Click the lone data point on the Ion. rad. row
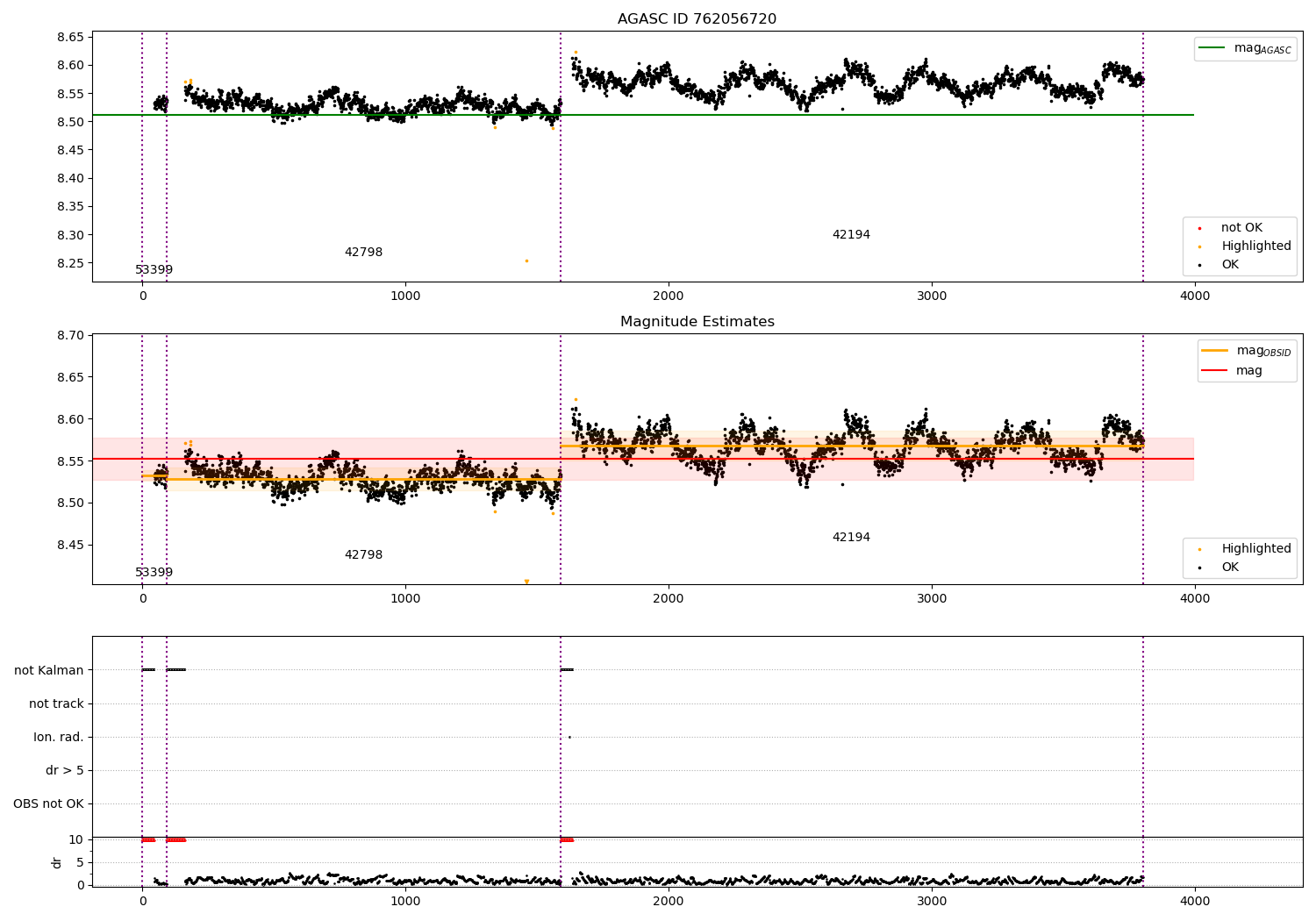 [x=569, y=737]
